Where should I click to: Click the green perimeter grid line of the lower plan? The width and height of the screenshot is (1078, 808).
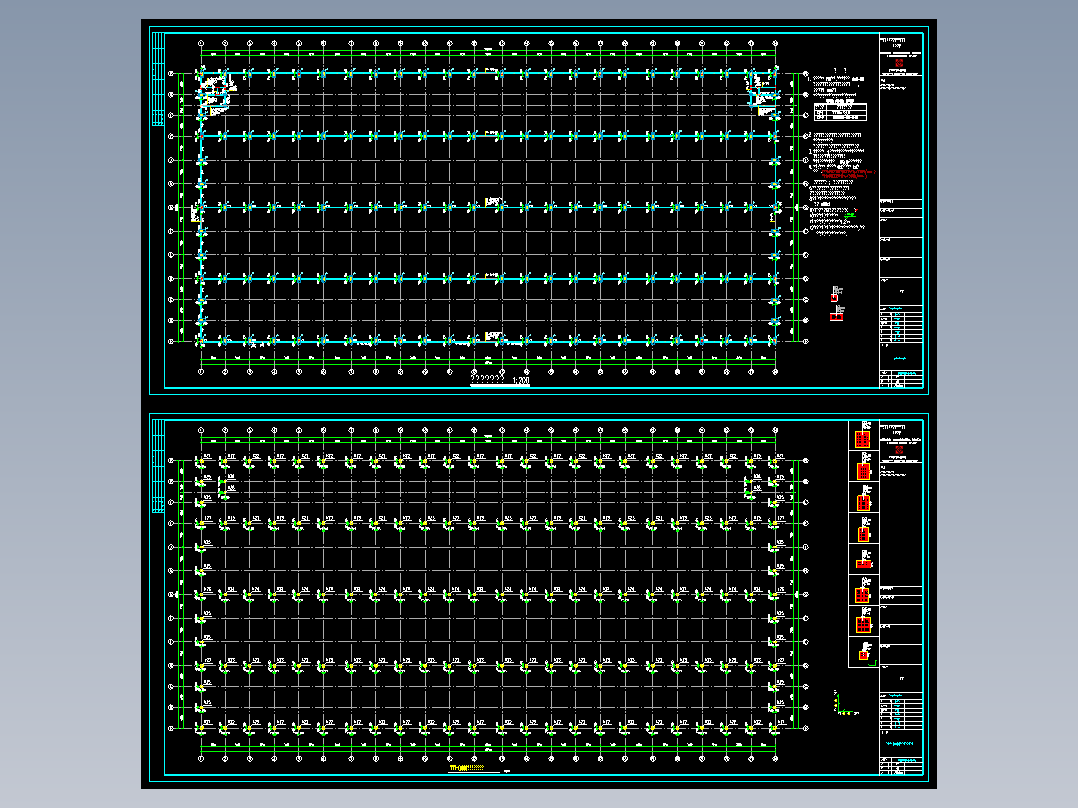490,438
